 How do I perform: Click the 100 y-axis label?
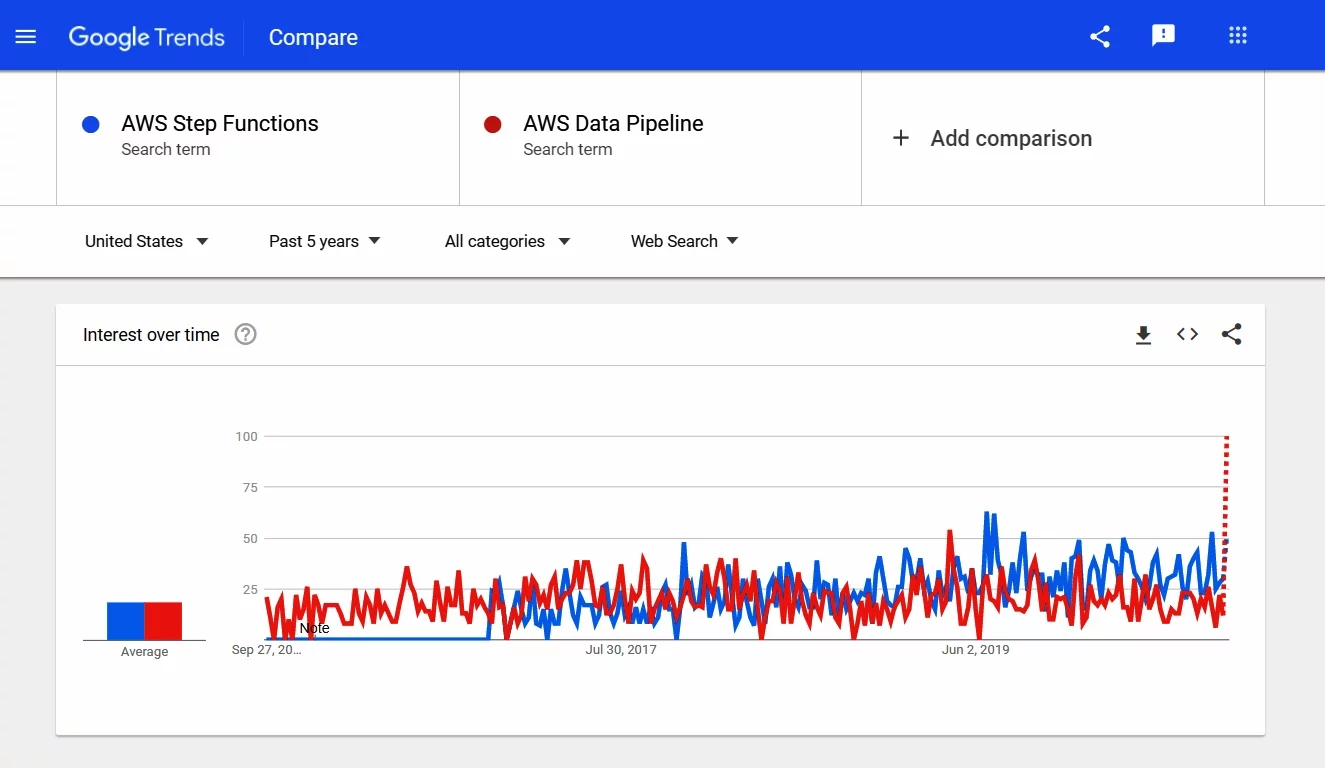click(246, 436)
